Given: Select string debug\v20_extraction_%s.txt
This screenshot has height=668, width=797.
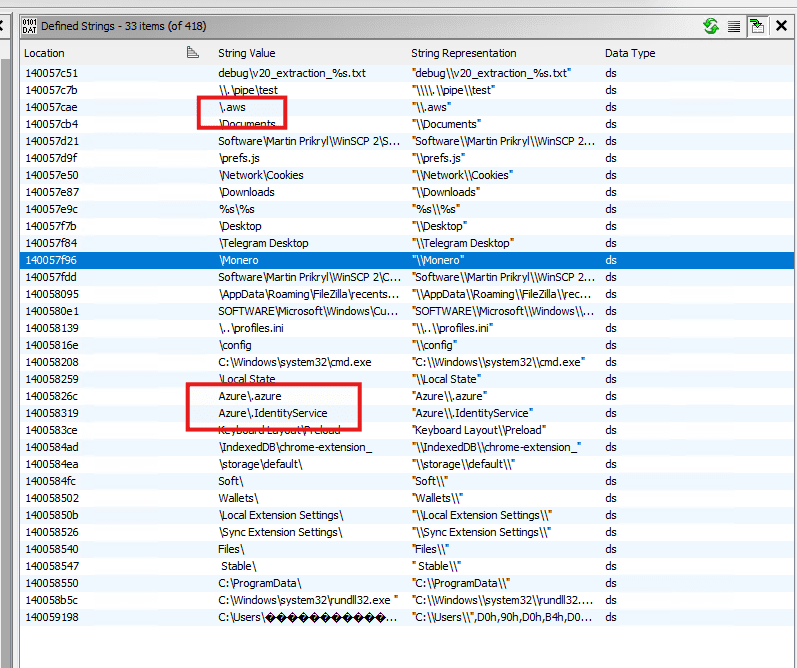Looking at the screenshot, I should [x=292, y=73].
